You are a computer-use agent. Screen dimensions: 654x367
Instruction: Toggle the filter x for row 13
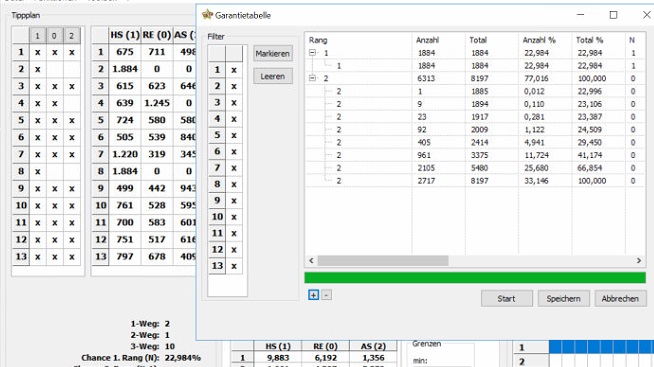click(x=234, y=266)
